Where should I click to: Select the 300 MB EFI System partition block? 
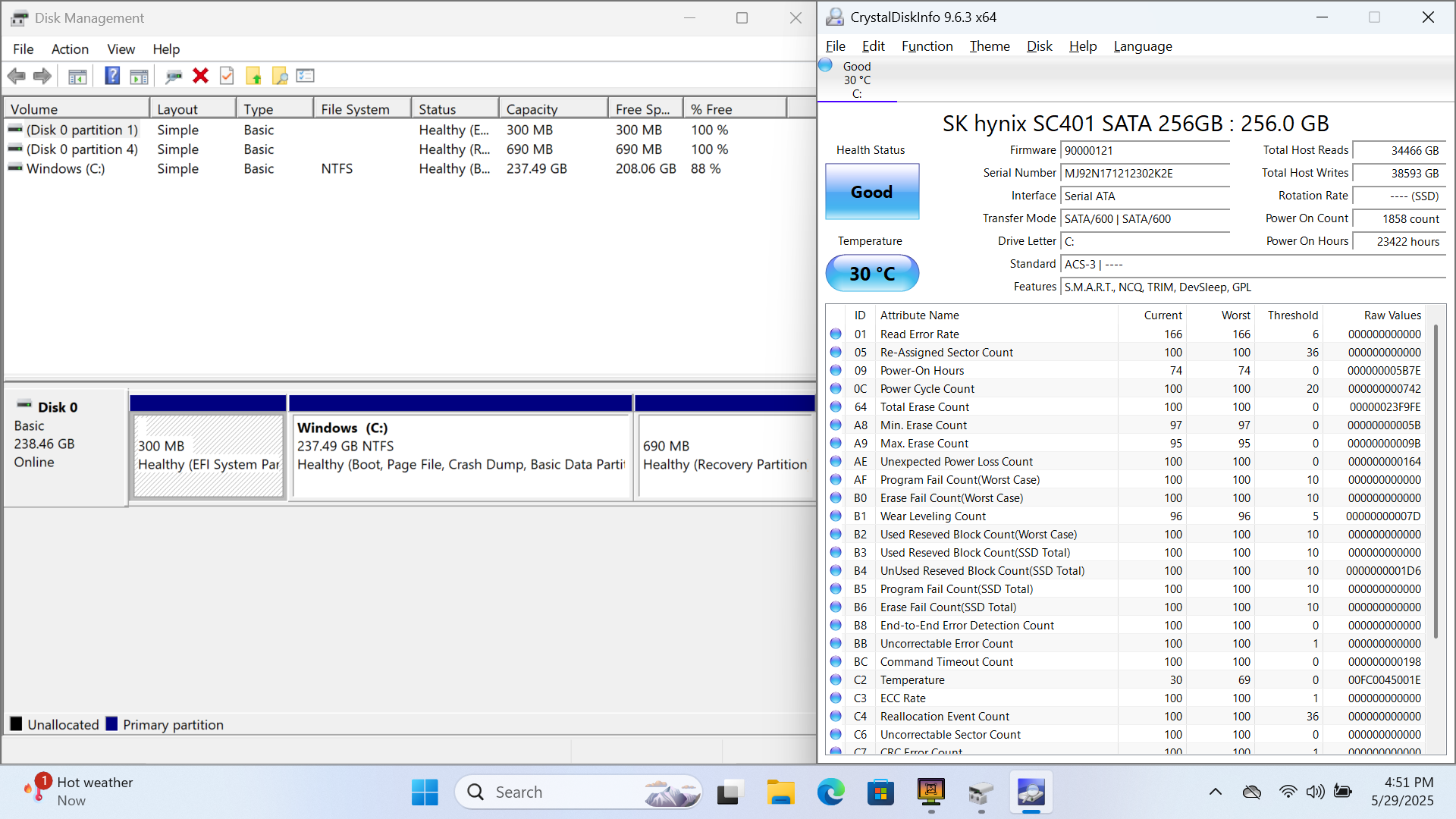(x=209, y=455)
